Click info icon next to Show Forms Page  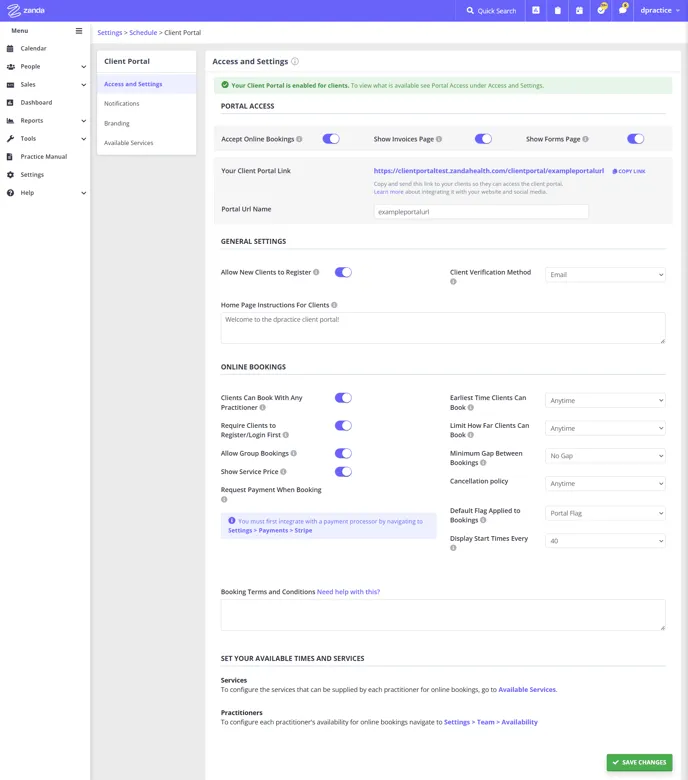click(x=586, y=139)
